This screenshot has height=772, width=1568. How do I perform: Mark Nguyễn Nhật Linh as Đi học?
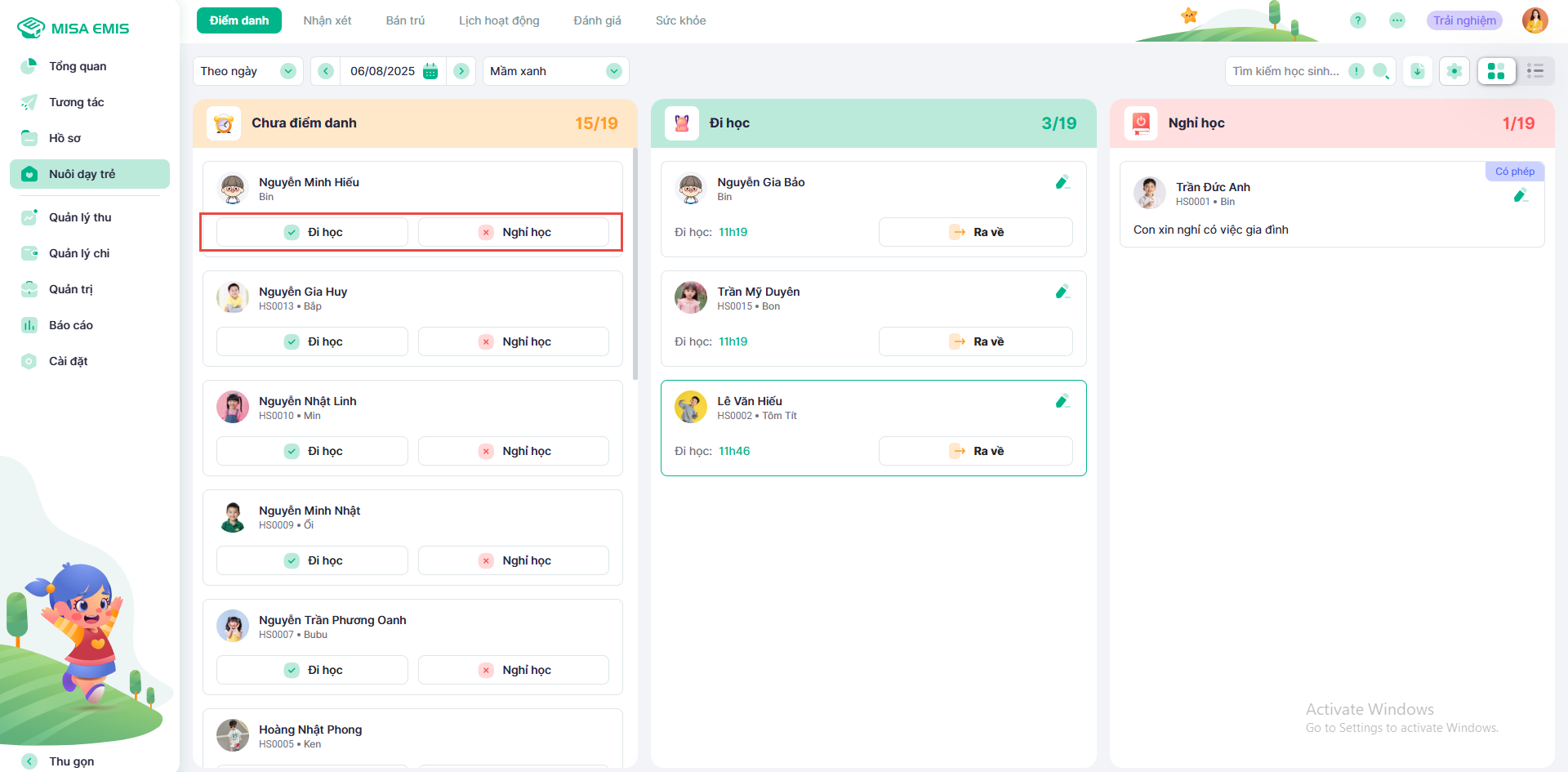pos(312,451)
